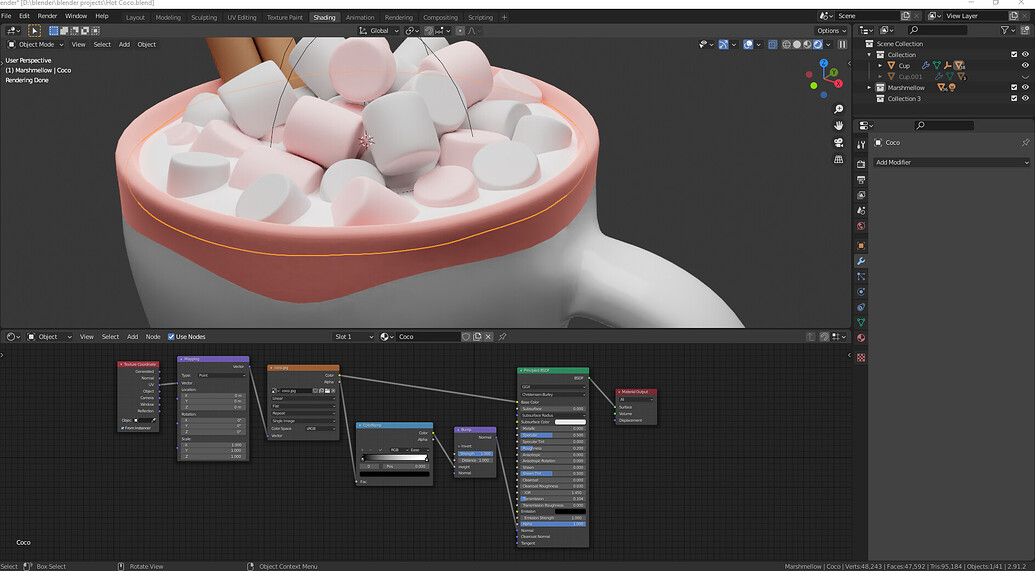Hide Collection 3 with eye icon
1035x571 pixels.
click(1025, 98)
